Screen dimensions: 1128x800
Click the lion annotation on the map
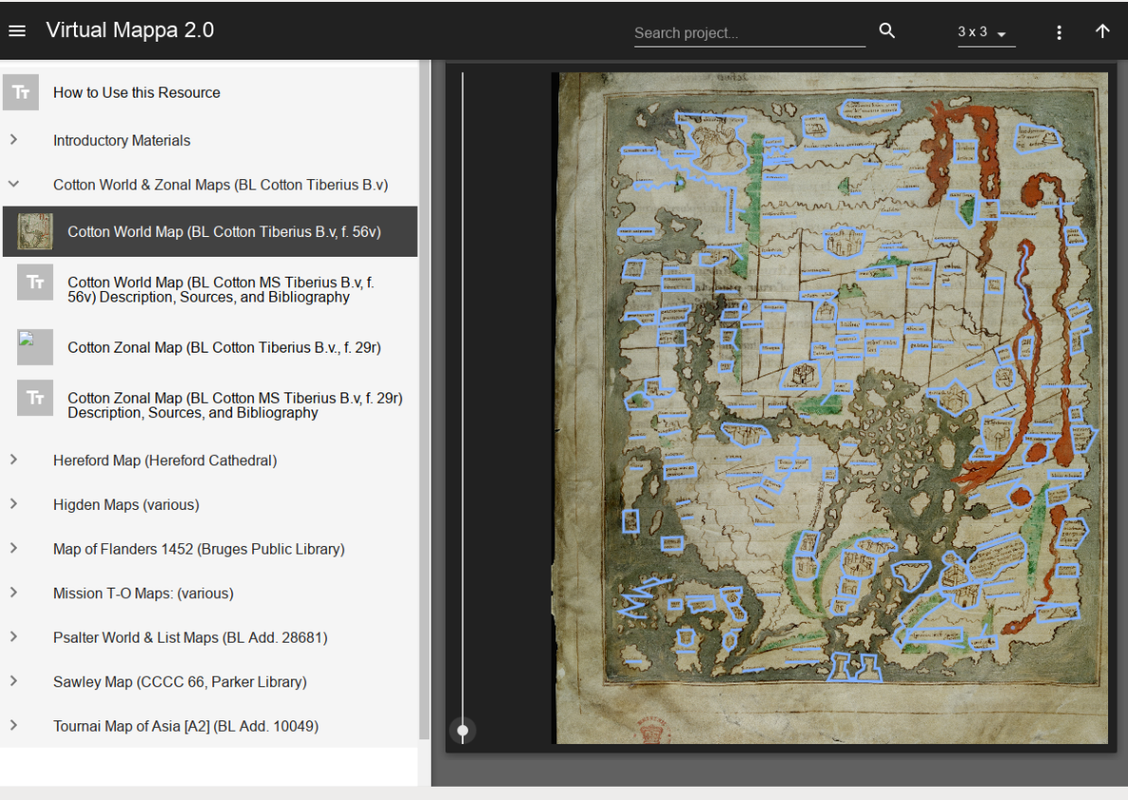pos(716,146)
